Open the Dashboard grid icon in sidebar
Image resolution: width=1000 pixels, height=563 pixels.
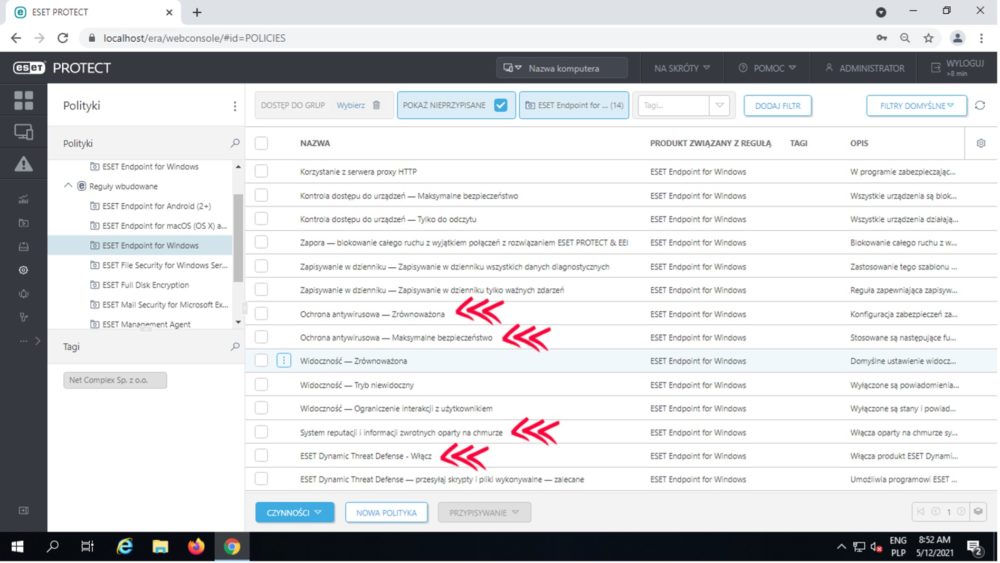point(24,100)
